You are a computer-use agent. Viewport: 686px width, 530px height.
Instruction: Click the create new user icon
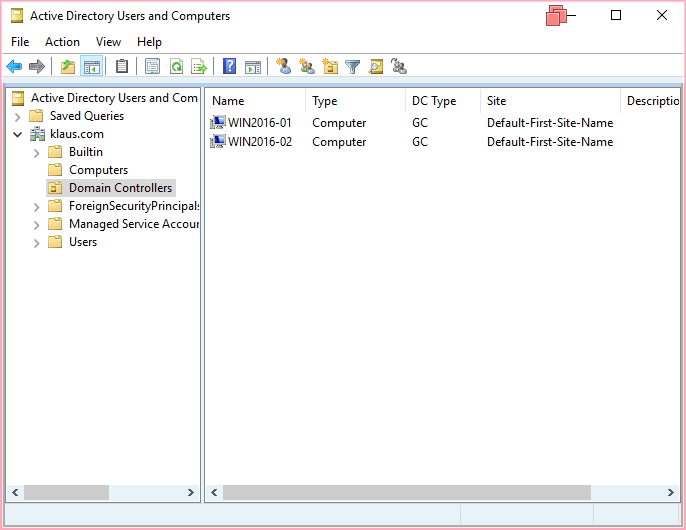[x=284, y=67]
